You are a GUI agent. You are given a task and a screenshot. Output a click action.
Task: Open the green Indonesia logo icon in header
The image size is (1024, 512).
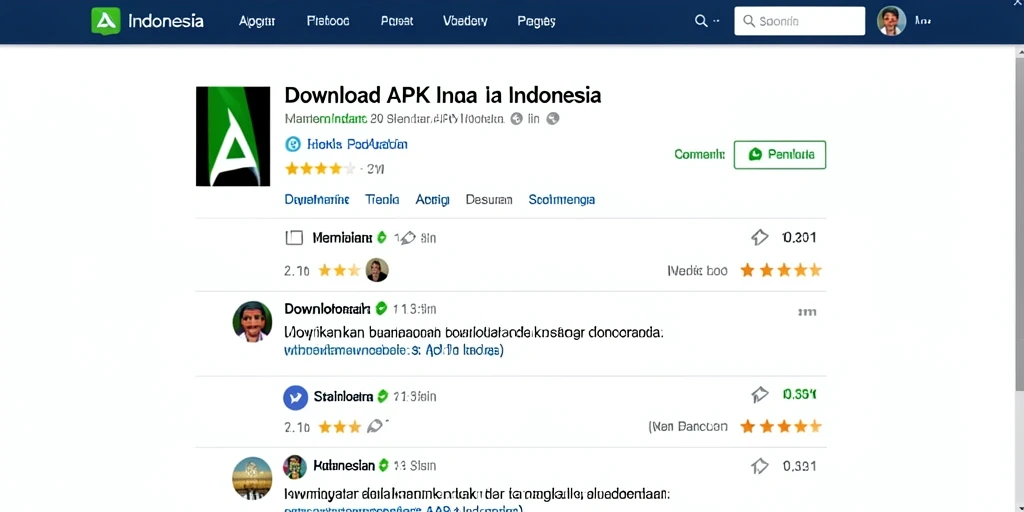click(106, 21)
